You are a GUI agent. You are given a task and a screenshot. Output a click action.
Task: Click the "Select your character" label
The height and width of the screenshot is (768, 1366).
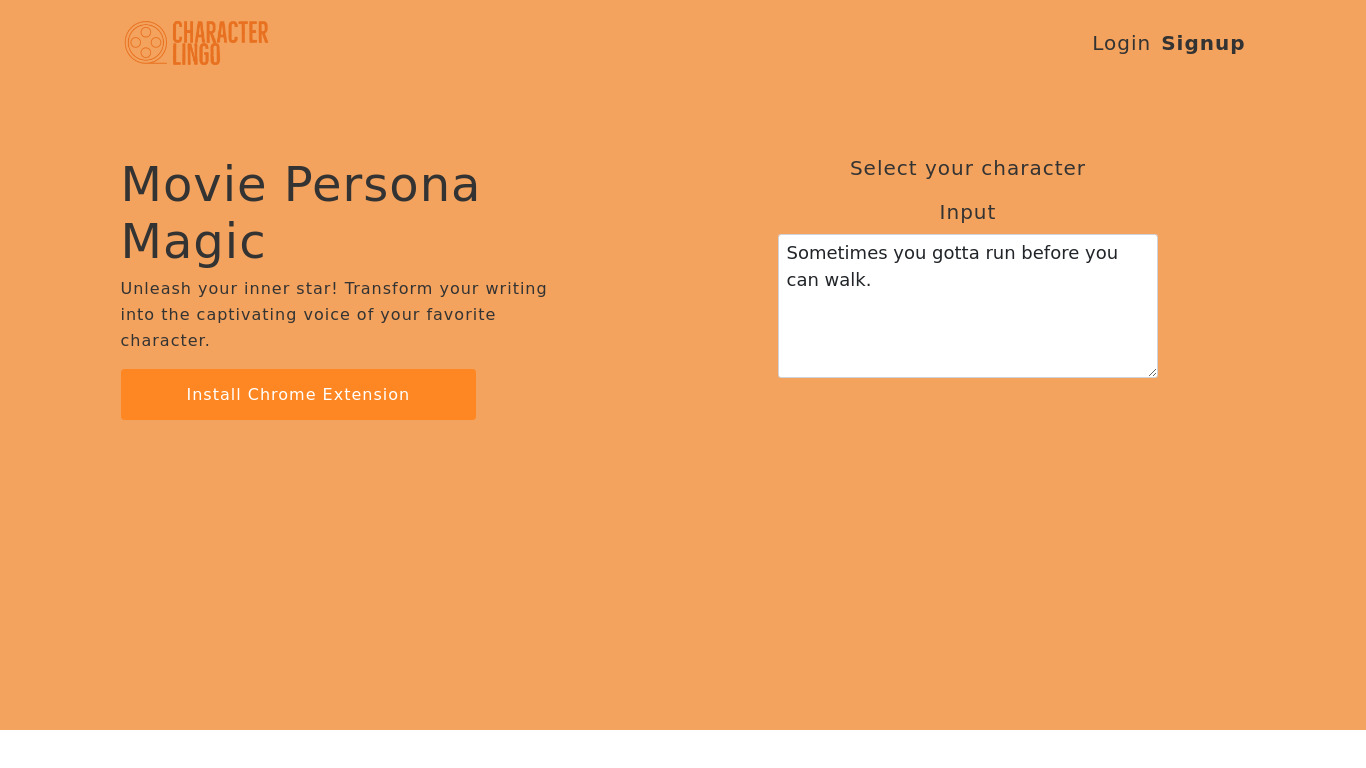pos(967,168)
